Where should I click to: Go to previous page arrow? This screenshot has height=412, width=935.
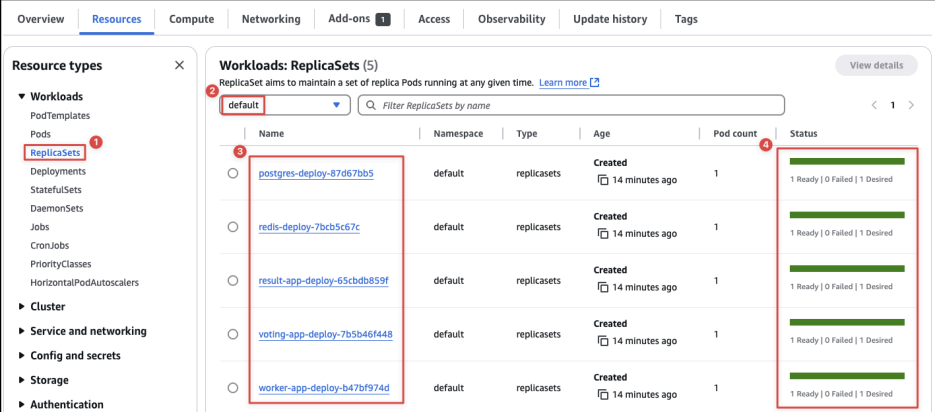874,106
